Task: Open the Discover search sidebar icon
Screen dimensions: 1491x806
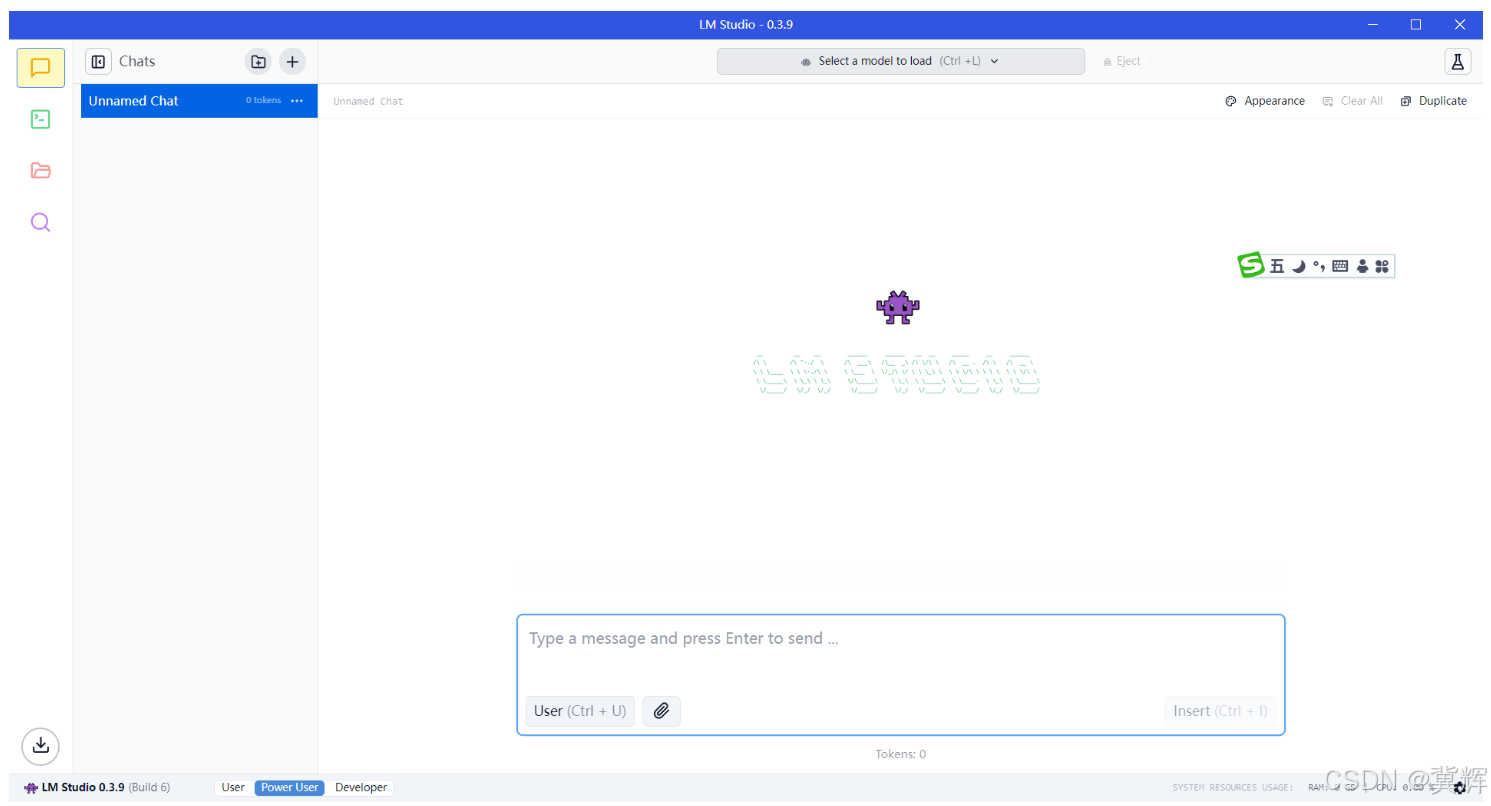Action: (x=41, y=222)
